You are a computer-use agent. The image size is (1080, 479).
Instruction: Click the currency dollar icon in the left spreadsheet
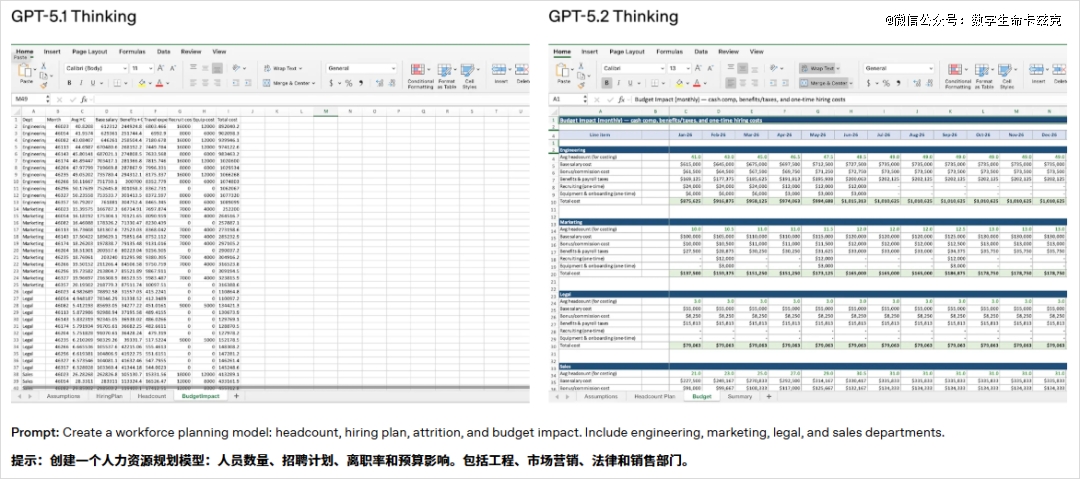[333, 84]
